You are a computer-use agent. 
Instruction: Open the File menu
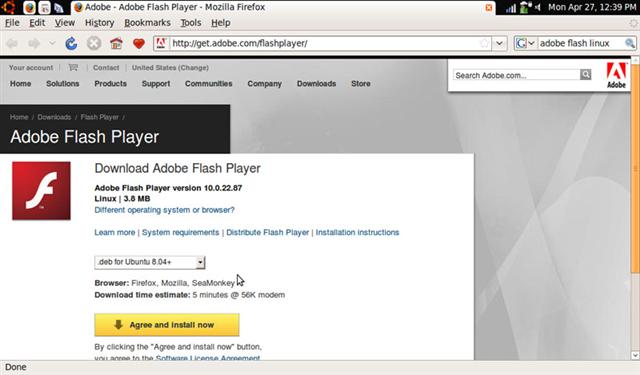click(12, 23)
